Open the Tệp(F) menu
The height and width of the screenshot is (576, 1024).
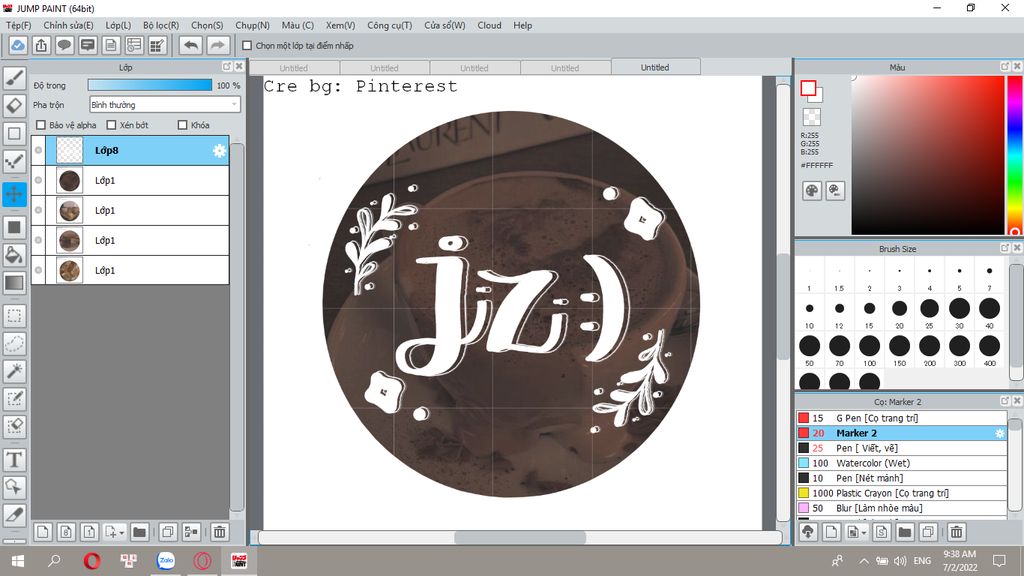tap(18, 25)
